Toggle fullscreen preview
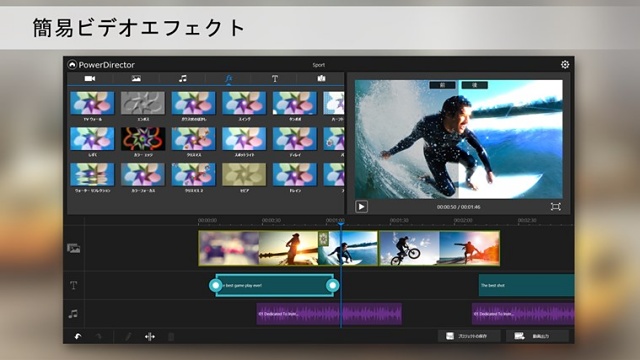The height and width of the screenshot is (360, 640). [x=556, y=207]
